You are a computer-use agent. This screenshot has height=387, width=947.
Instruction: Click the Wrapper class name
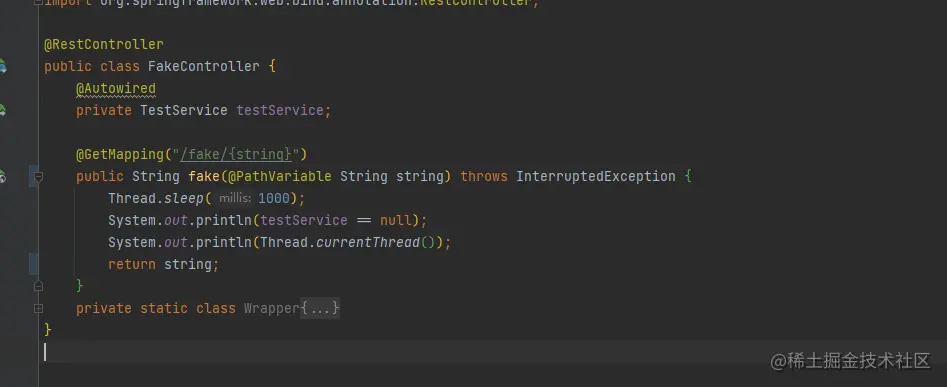(272, 309)
